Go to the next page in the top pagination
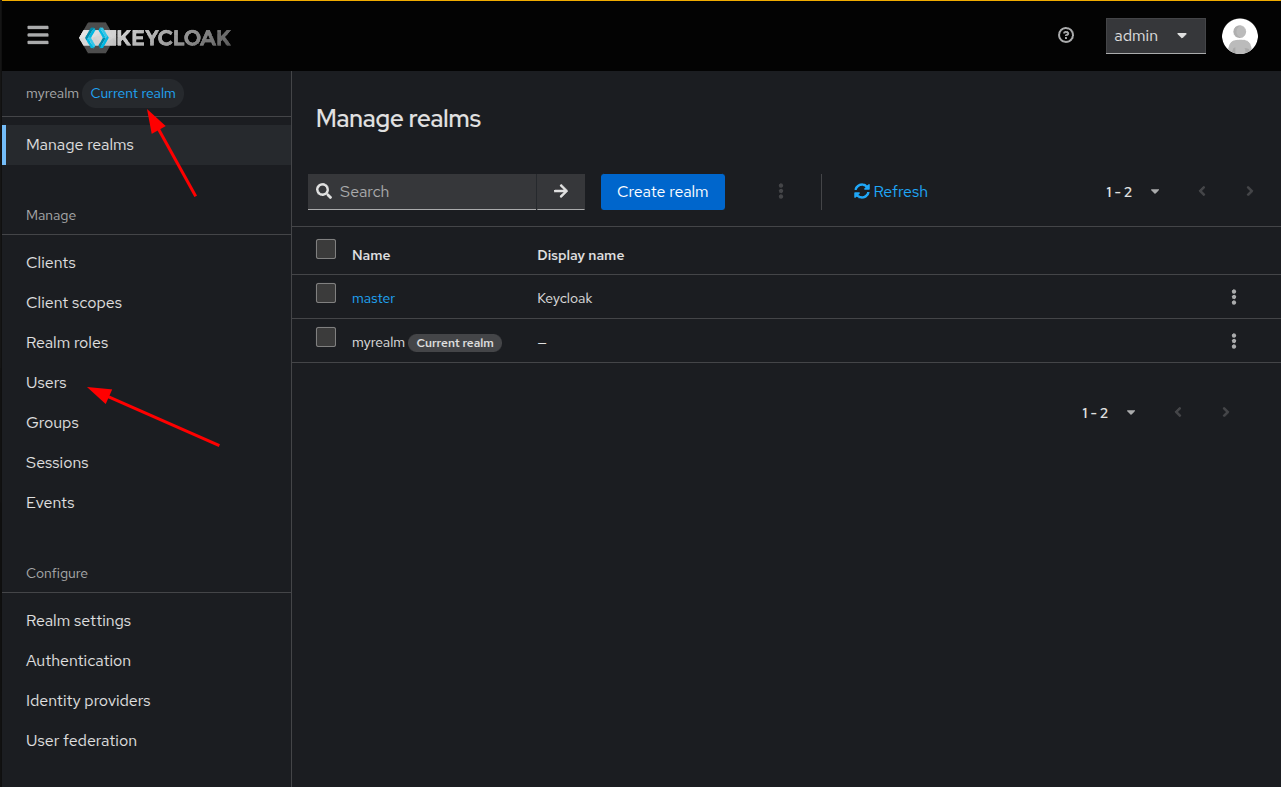 coord(1249,191)
